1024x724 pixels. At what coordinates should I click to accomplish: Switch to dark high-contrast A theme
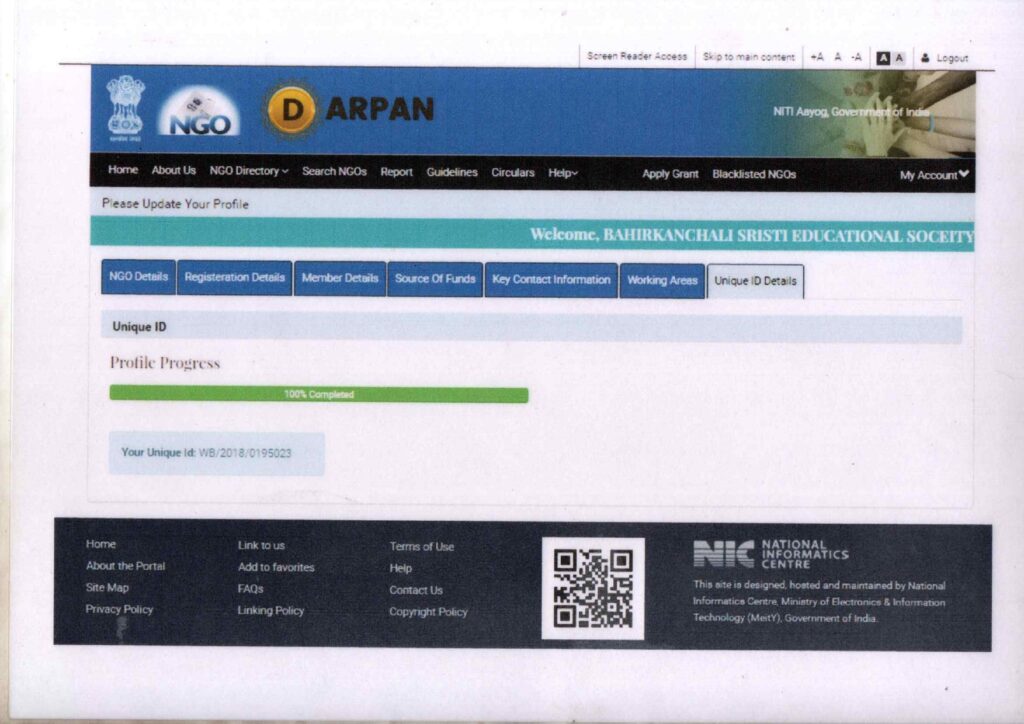883,58
